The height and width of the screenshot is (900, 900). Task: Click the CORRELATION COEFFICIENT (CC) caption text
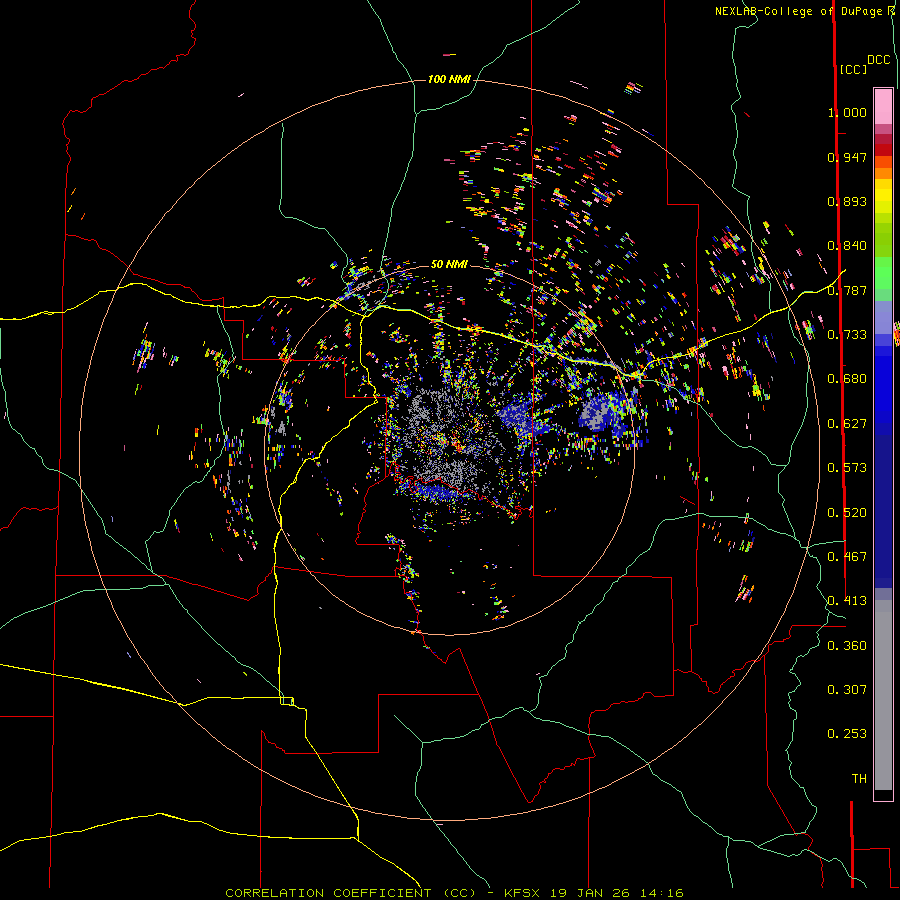(351, 893)
